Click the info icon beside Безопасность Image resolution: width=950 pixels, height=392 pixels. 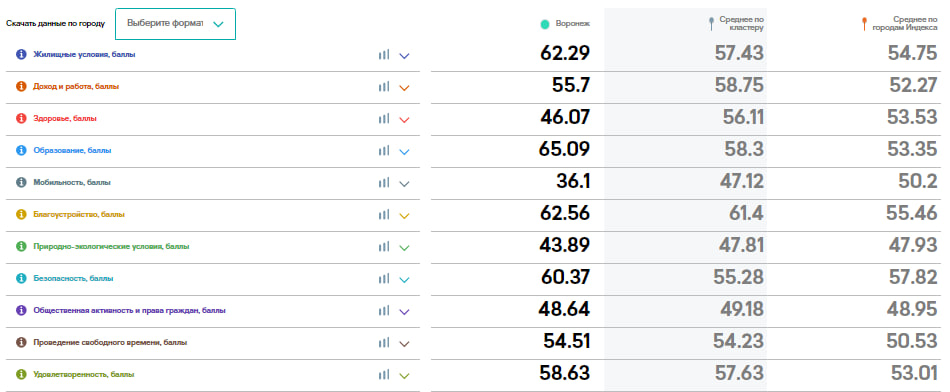click(21, 279)
